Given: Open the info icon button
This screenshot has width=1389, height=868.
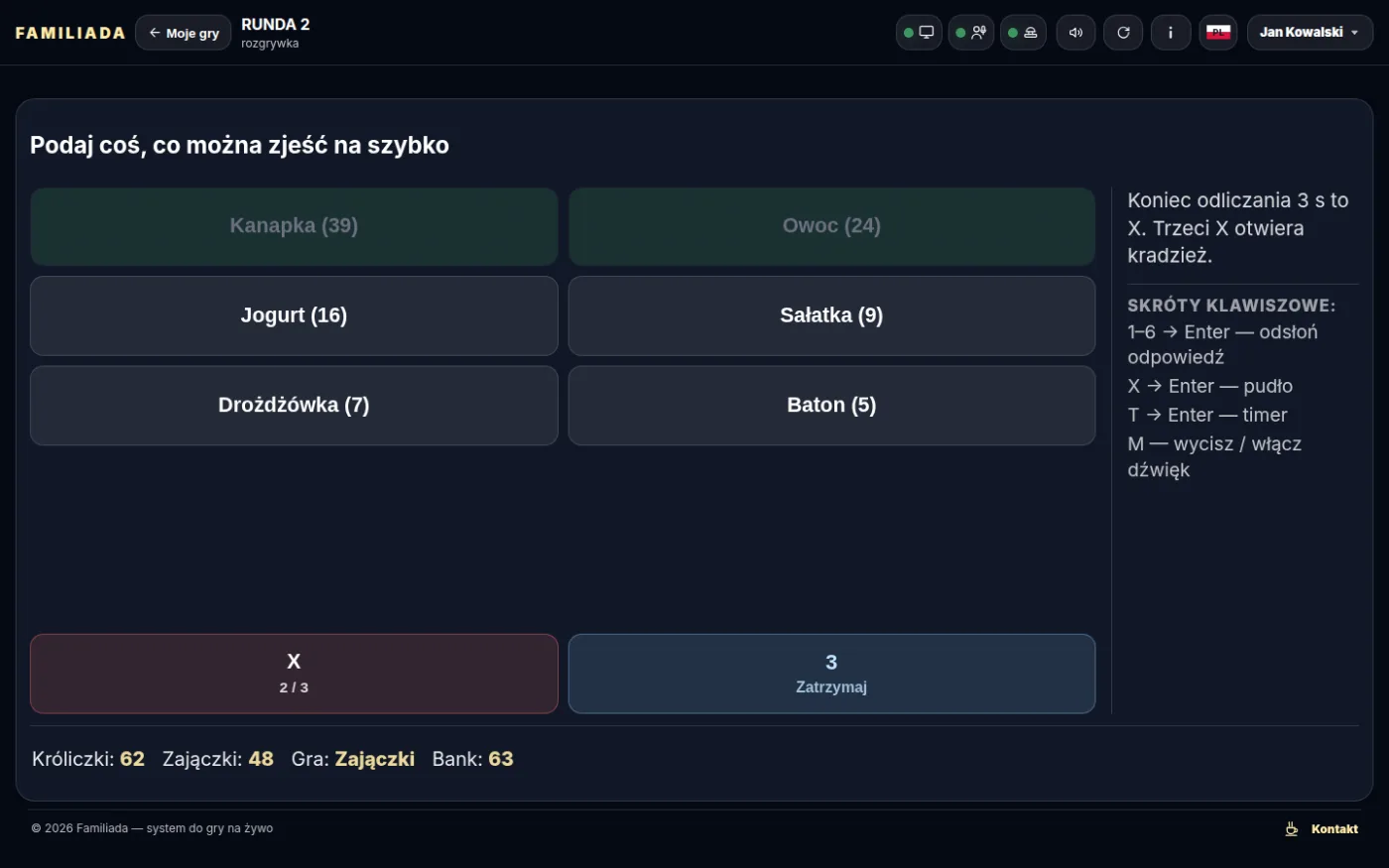Looking at the screenshot, I should (x=1171, y=33).
